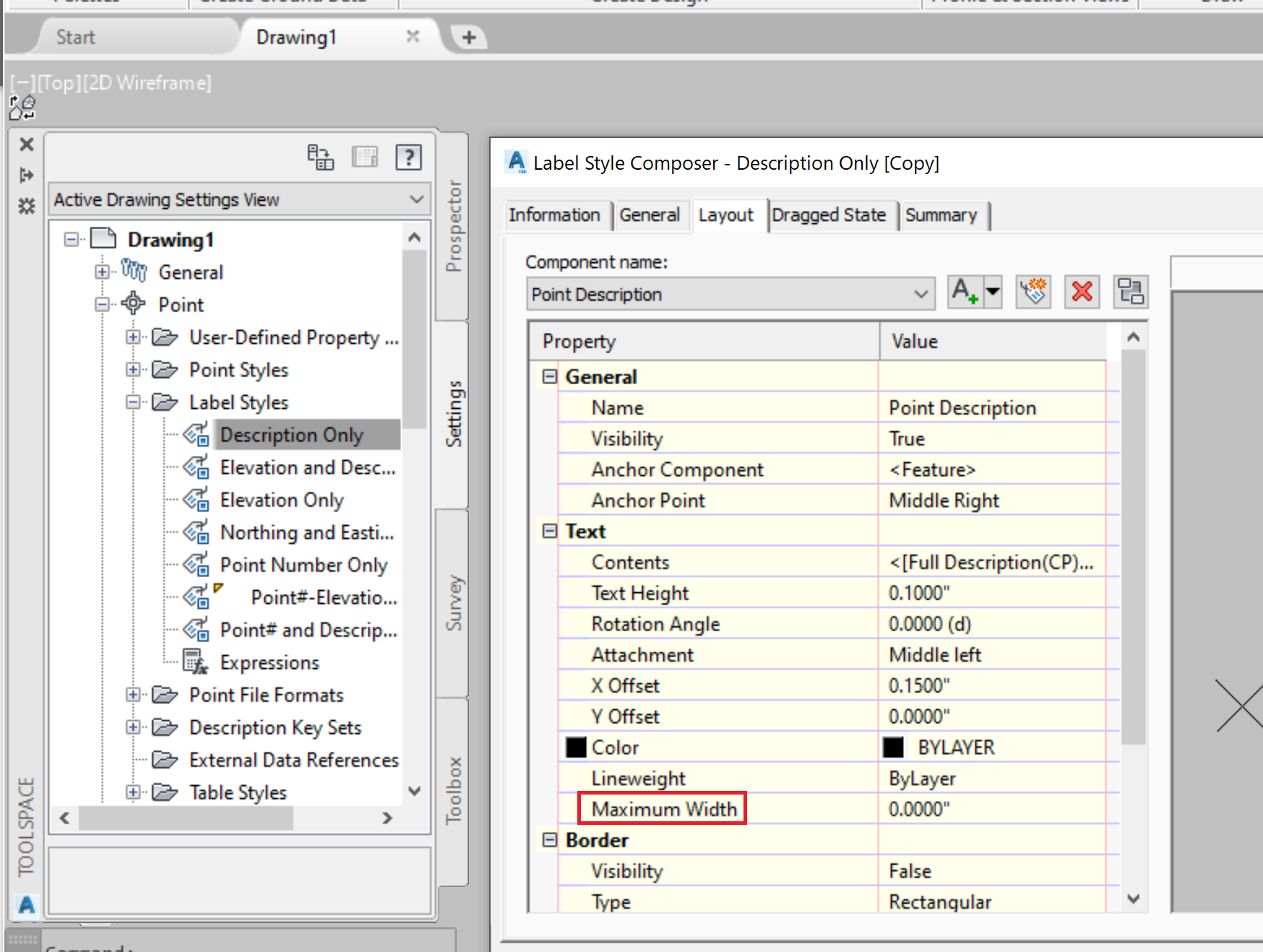The width and height of the screenshot is (1263, 952).
Task: Select the Elevation Only label style
Action: 282,499
